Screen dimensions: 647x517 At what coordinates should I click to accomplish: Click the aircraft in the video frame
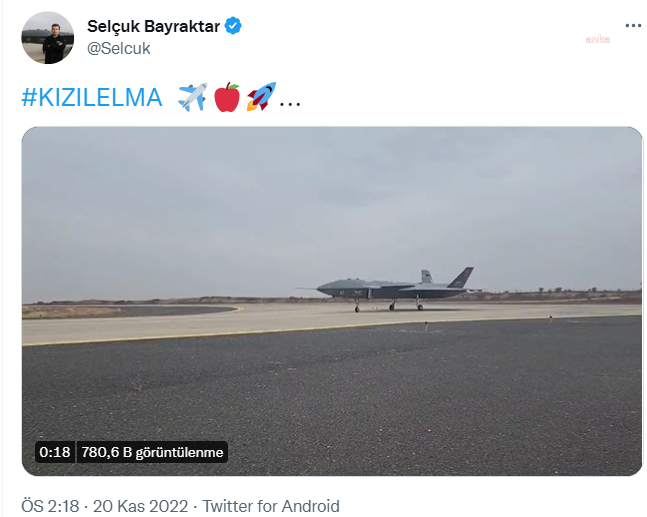[392, 289]
